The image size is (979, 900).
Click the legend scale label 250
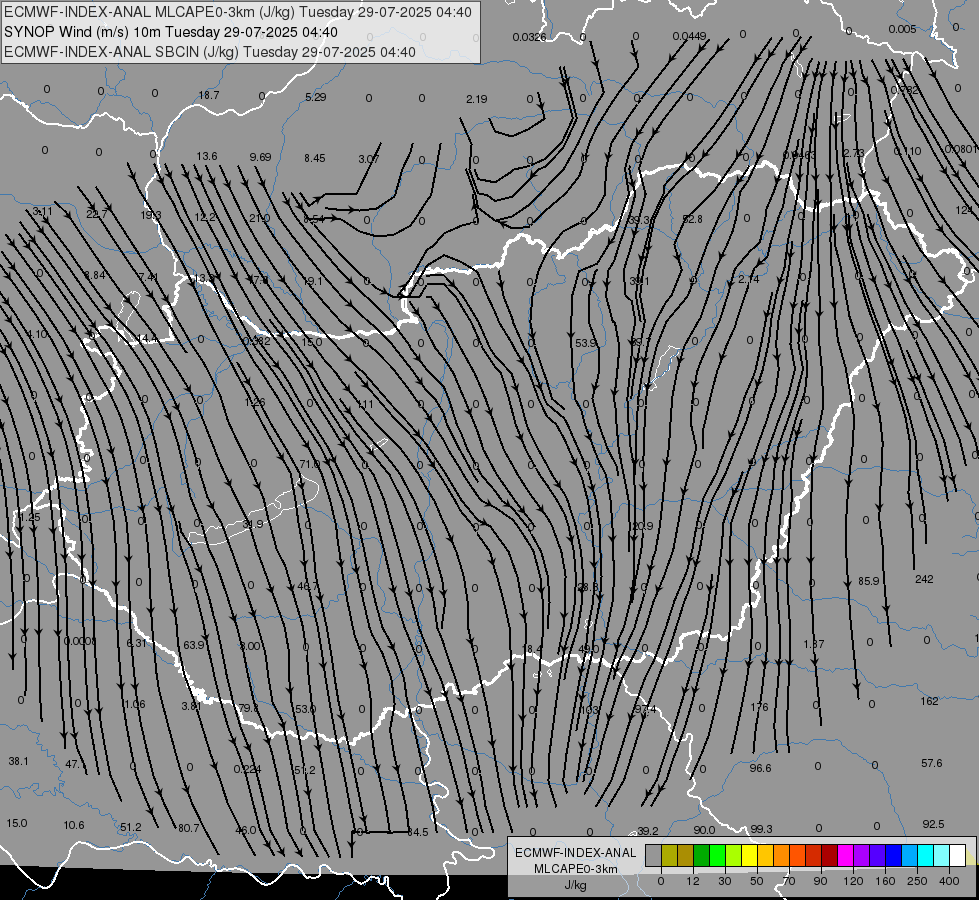[x=917, y=881]
